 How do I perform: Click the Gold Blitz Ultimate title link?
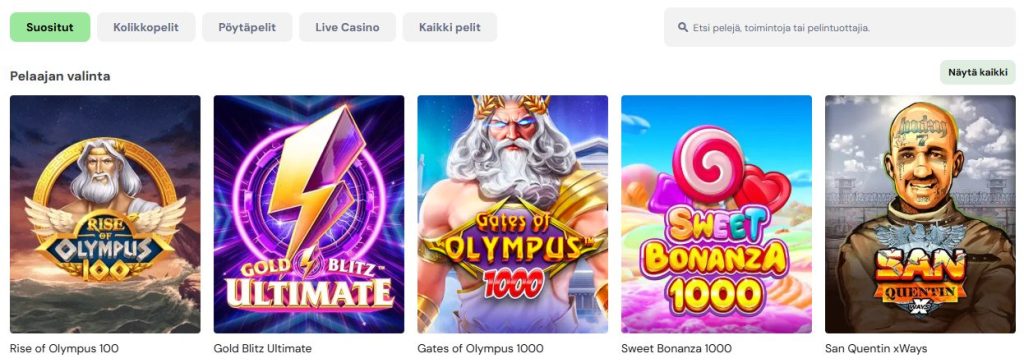(x=263, y=349)
